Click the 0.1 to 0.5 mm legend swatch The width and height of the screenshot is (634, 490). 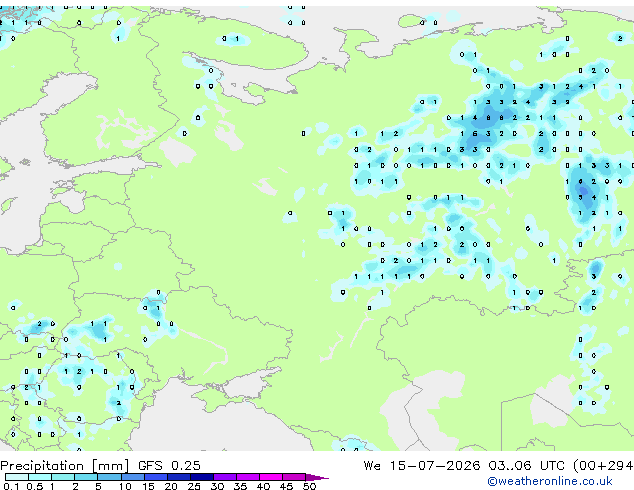coord(17,477)
